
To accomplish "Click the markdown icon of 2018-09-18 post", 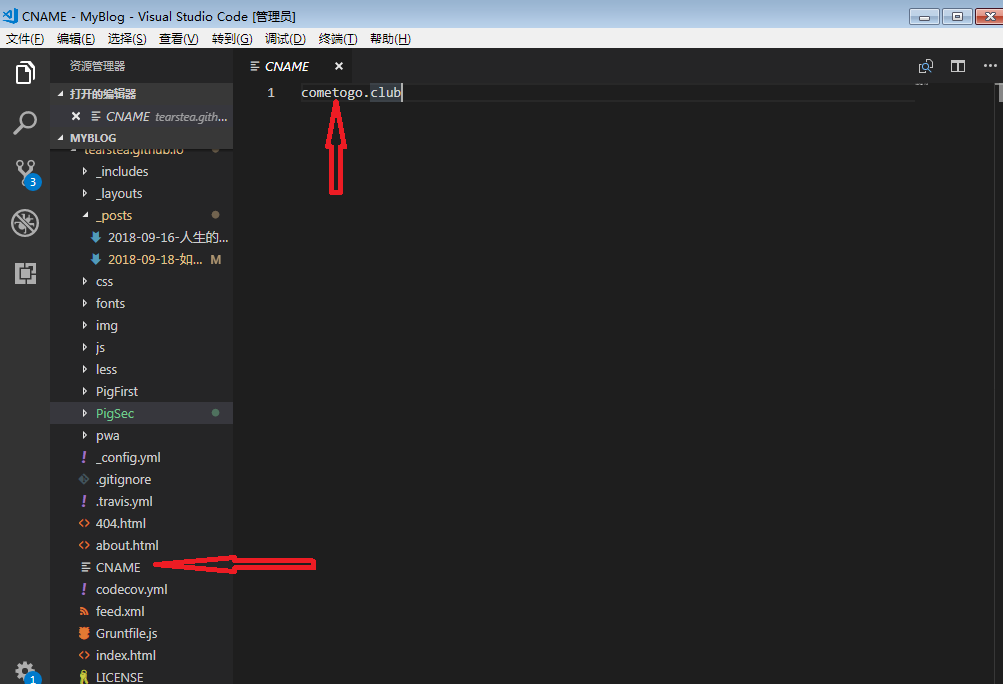I will pyautogui.click(x=96, y=259).
